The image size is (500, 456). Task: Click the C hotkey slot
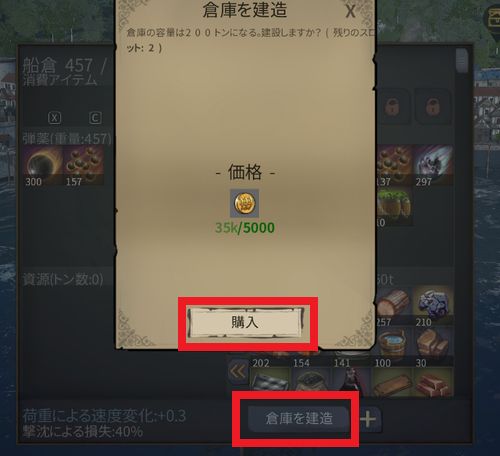click(95, 118)
